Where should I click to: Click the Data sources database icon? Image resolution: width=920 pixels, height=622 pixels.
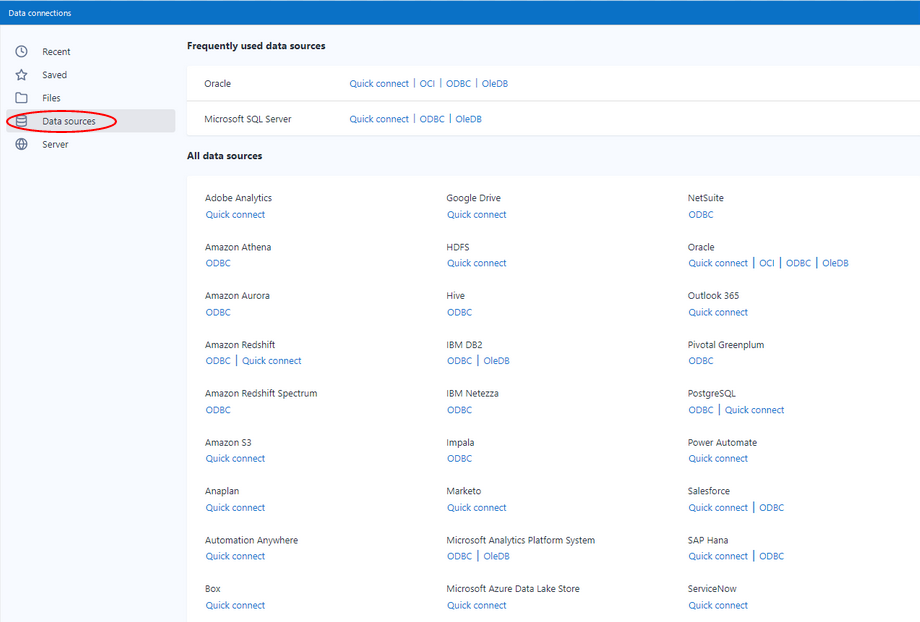21,121
